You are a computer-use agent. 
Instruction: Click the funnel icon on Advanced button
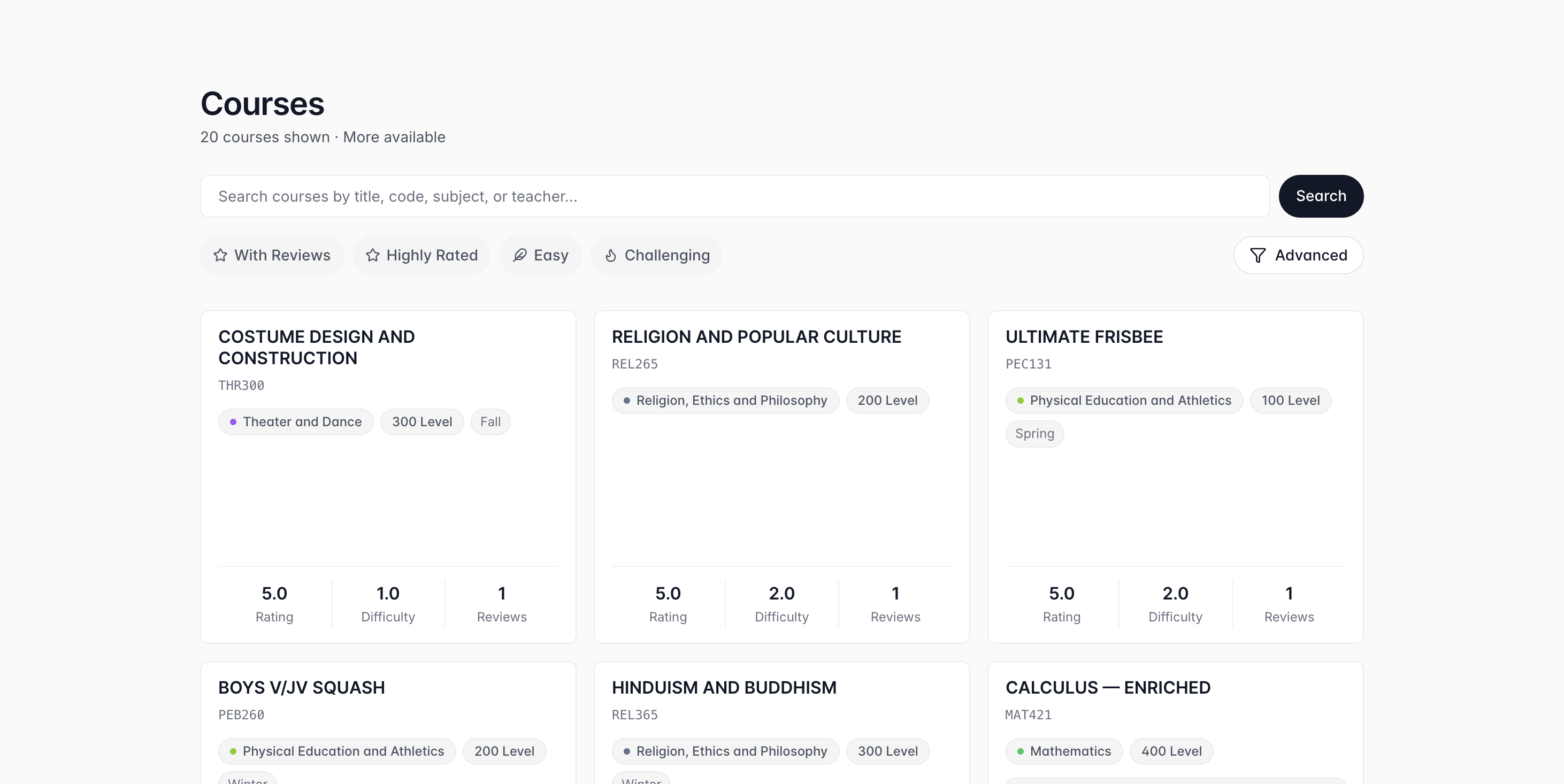click(x=1258, y=255)
